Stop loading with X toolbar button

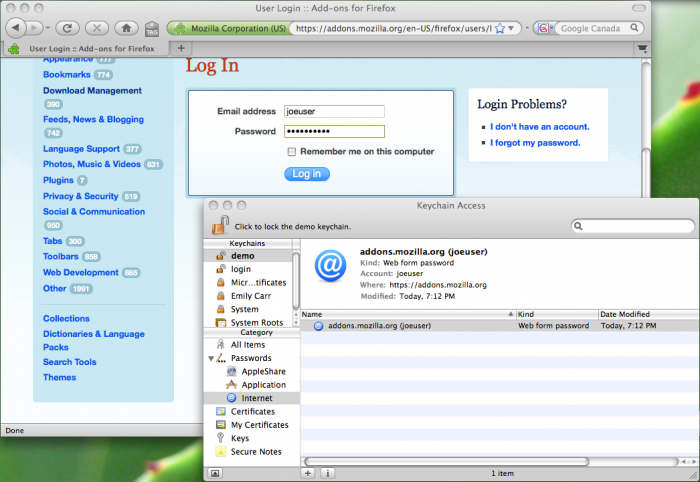click(97, 28)
